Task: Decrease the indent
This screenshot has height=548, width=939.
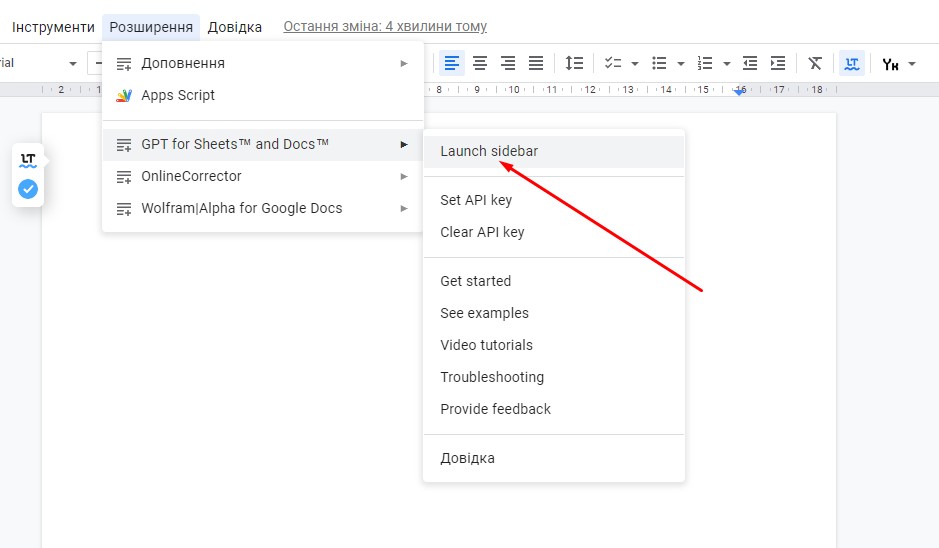Action: (x=750, y=63)
